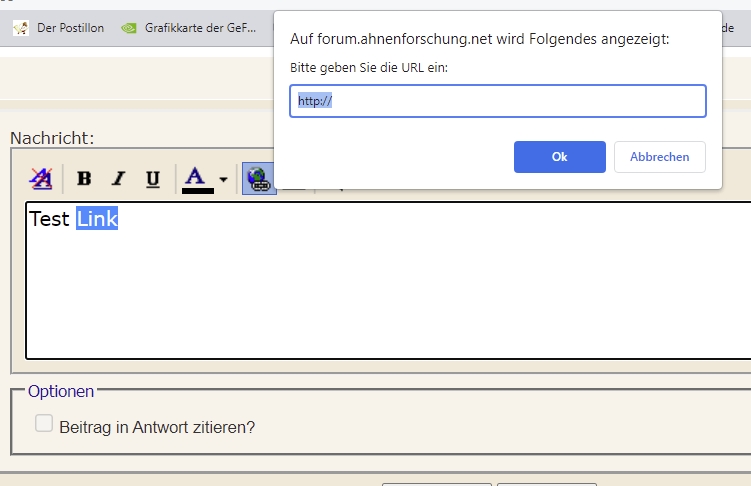The image size is (751, 486).
Task: Apply font color with the A icon
Action: (x=196, y=176)
